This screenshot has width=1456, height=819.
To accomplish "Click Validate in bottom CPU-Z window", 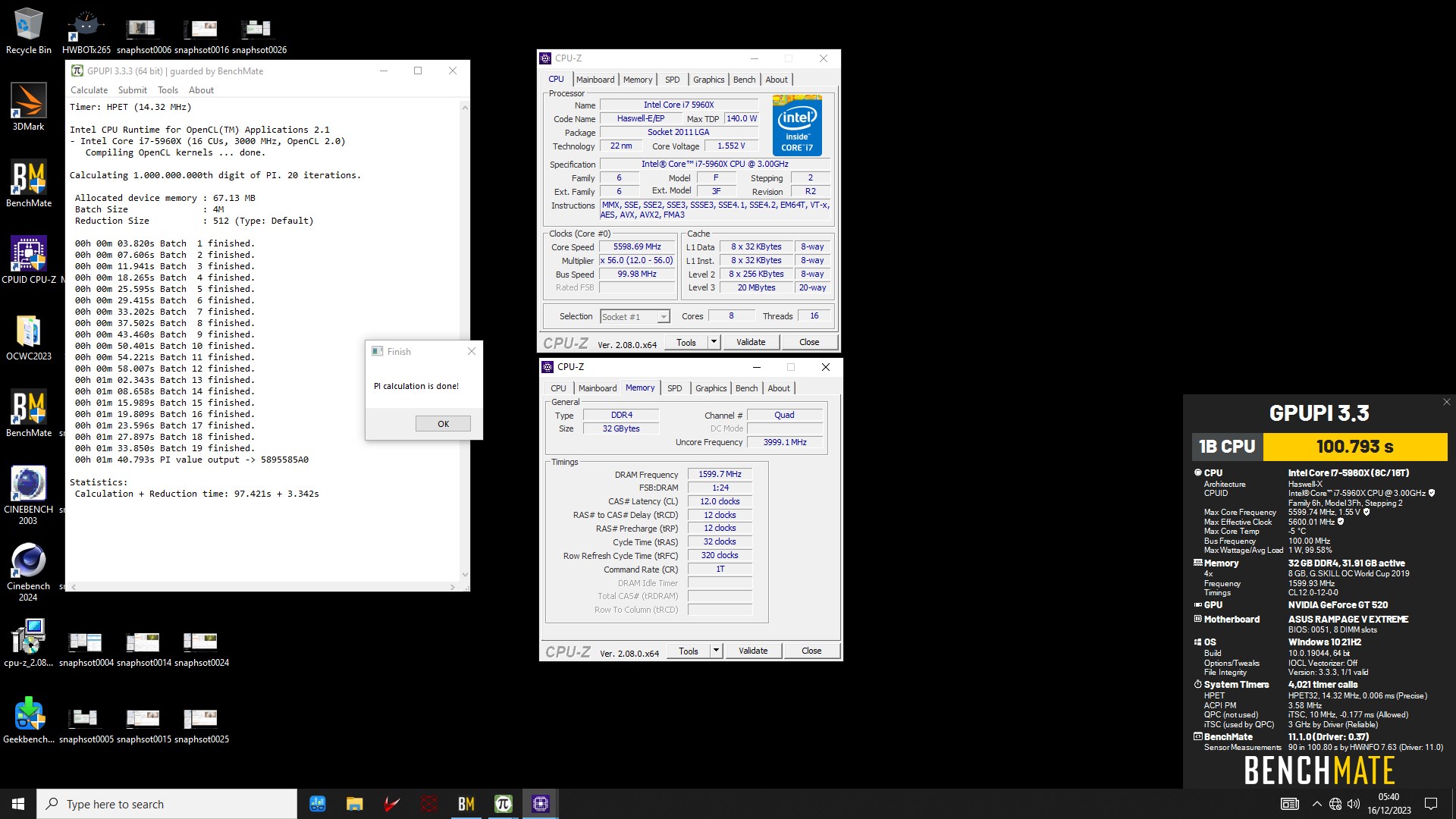I will (753, 651).
